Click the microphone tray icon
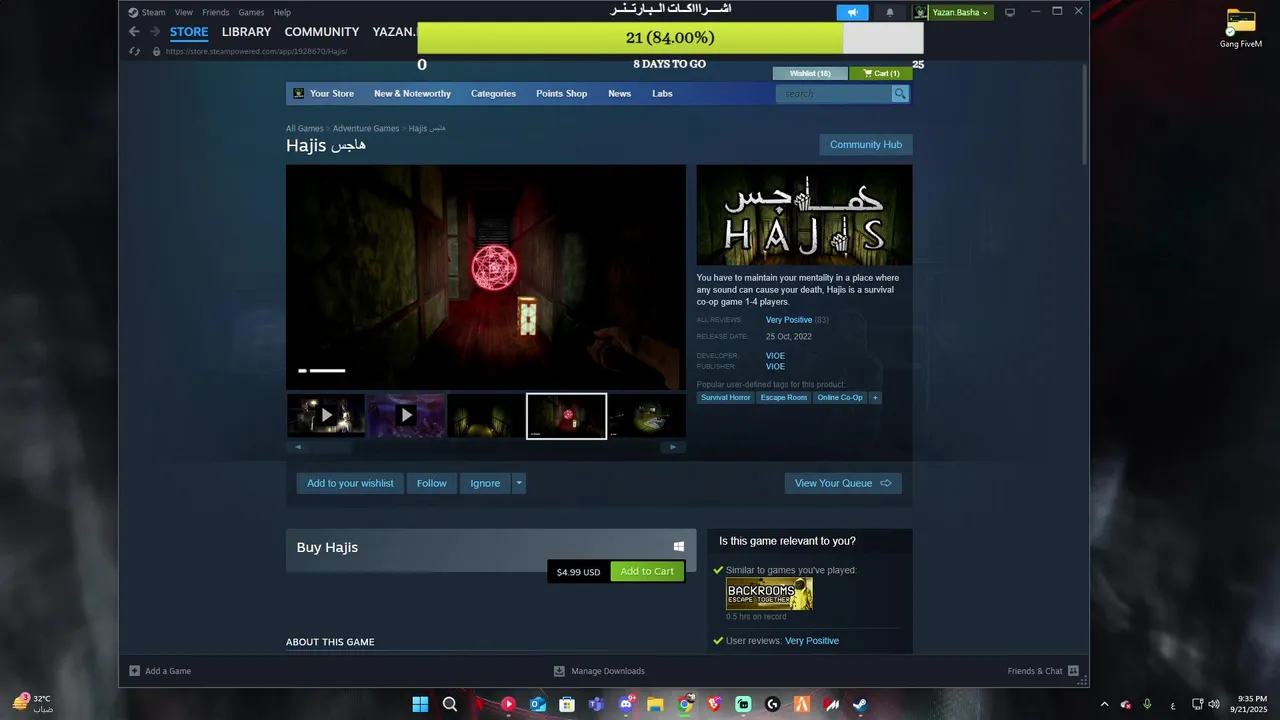The width and height of the screenshot is (1280, 720). coord(1147,704)
